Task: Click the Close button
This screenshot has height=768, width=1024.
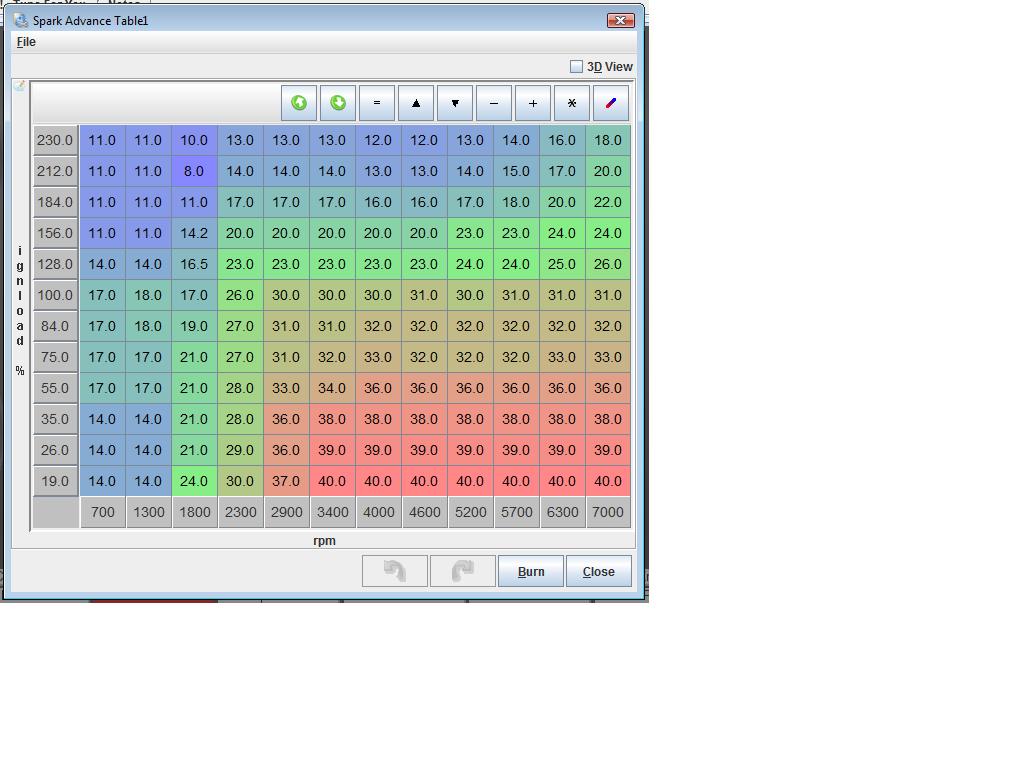Action: click(599, 571)
